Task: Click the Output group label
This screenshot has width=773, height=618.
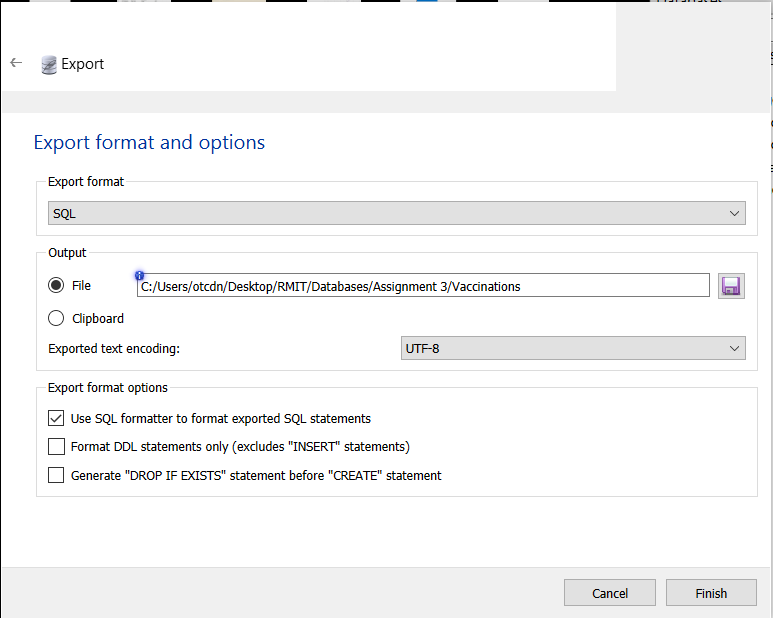Action: pos(67,253)
